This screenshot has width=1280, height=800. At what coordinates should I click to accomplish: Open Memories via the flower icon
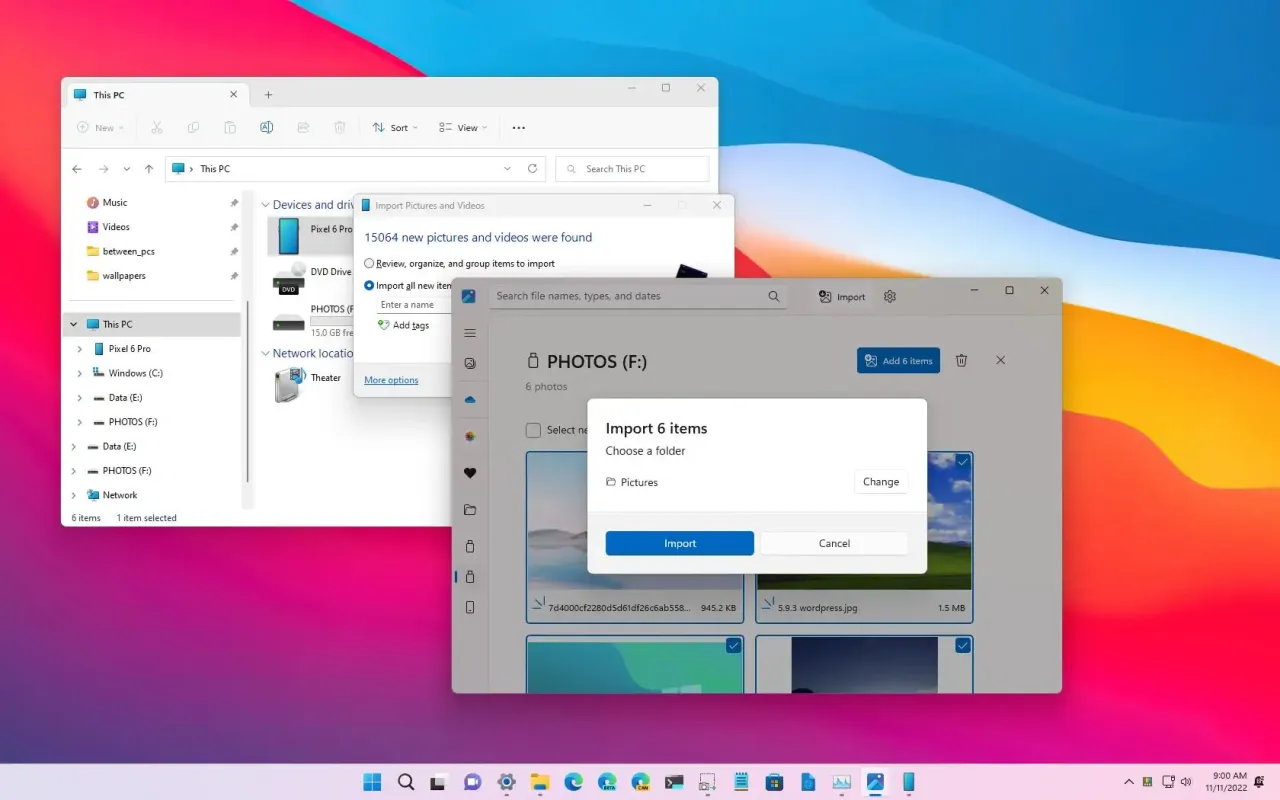point(470,436)
